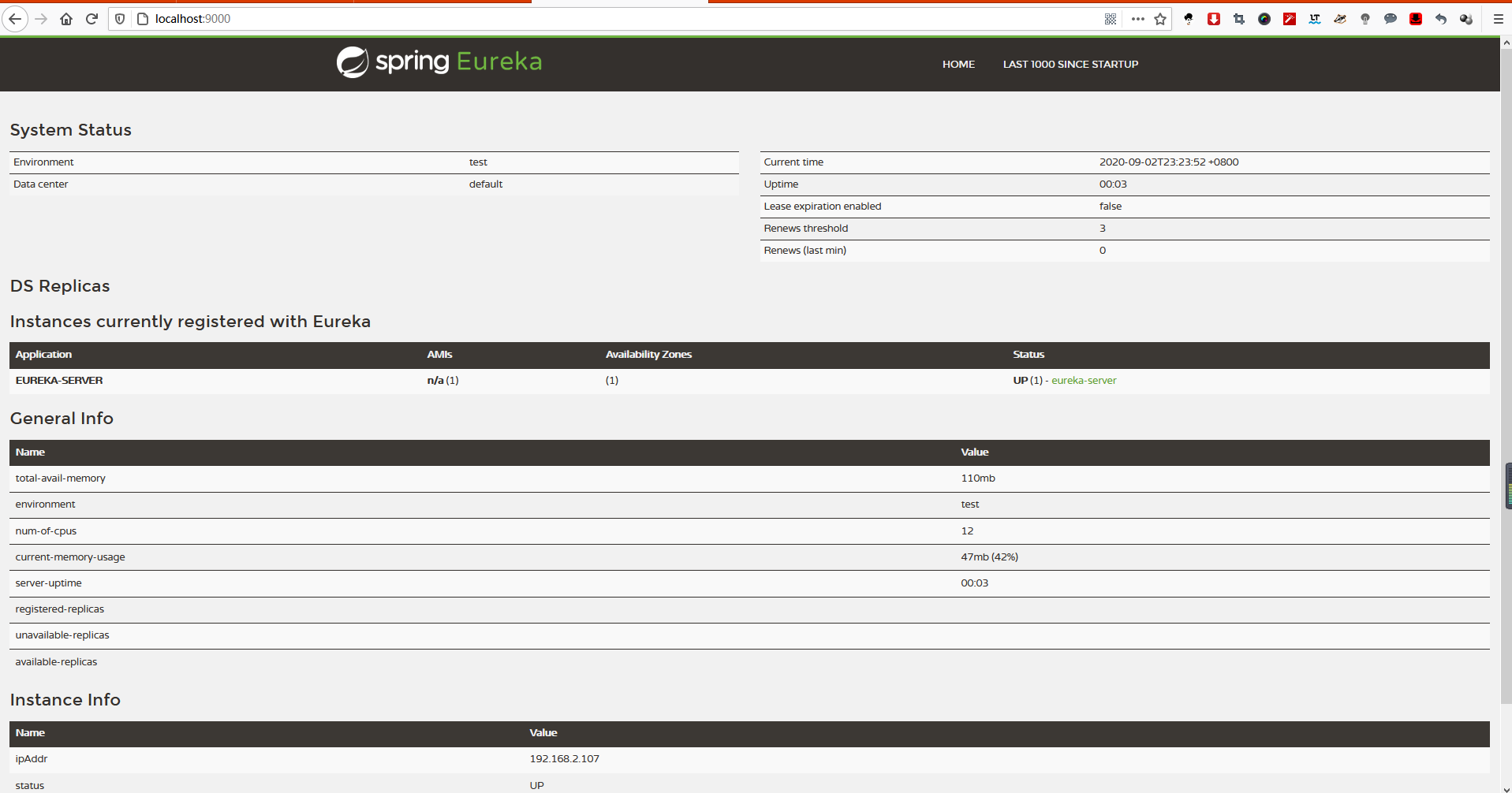Click the red magic wand extension icon
This screenshot has height=793, width=1512.
point(1290,19)
